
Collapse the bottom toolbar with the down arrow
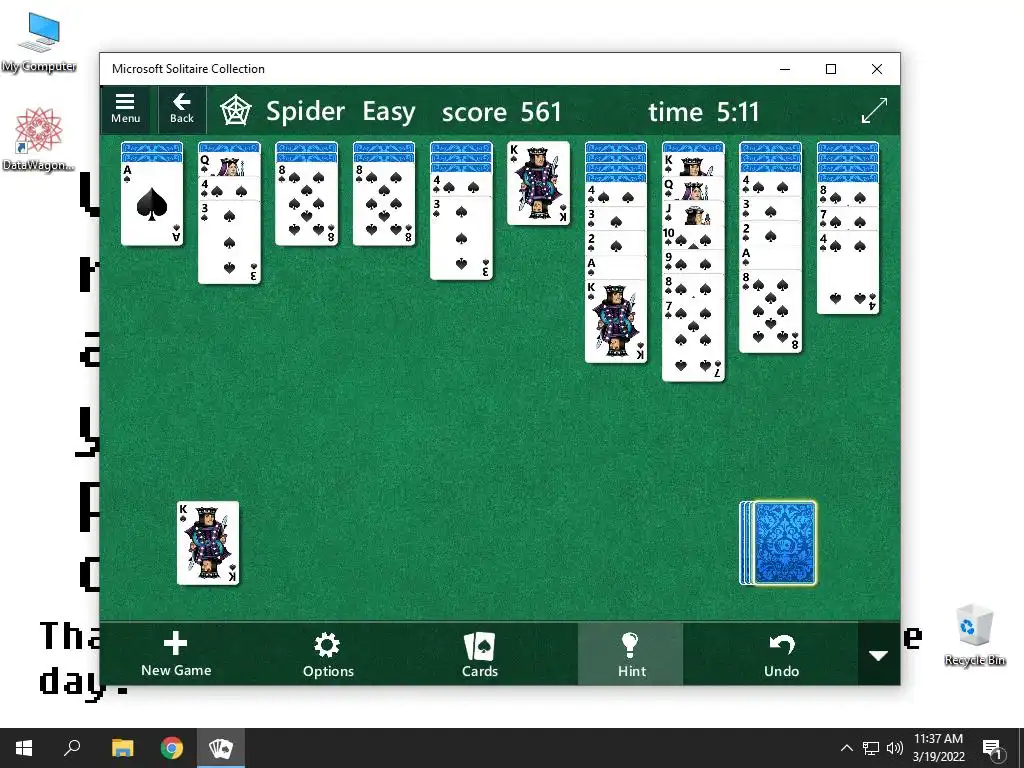coord(878,654)
